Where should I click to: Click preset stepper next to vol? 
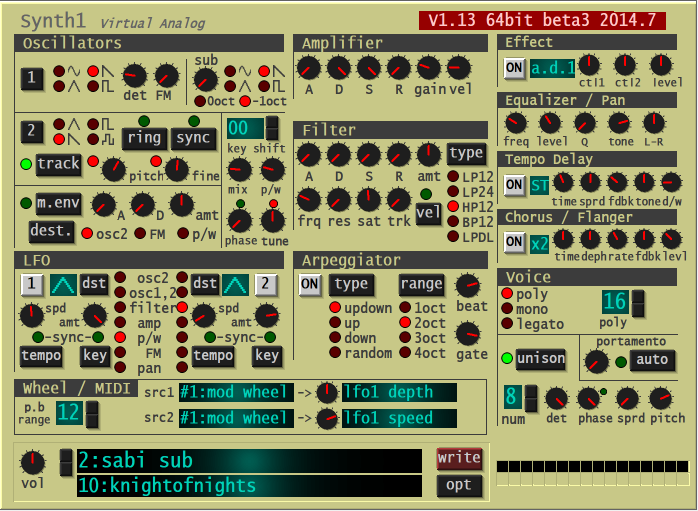tap(66, 462)
